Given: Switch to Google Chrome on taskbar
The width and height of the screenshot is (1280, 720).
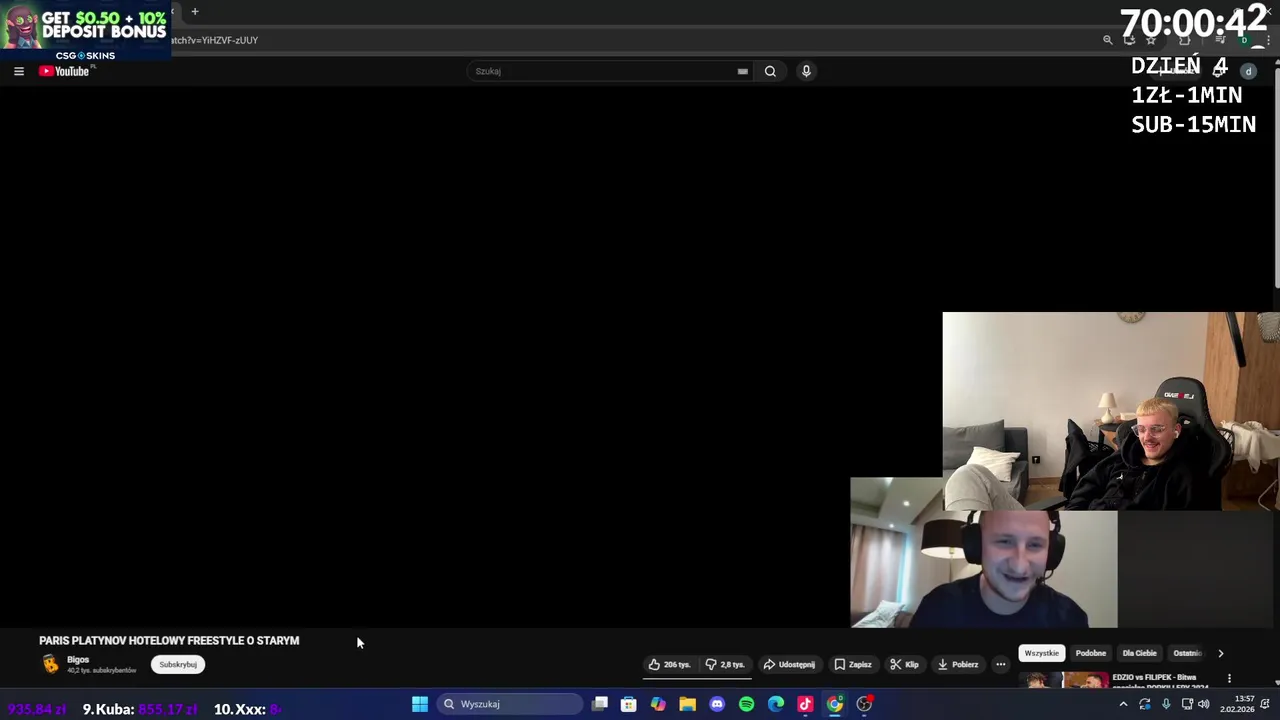Looking at the screenshot, I should pyautogui.click(x=834, y=704).
